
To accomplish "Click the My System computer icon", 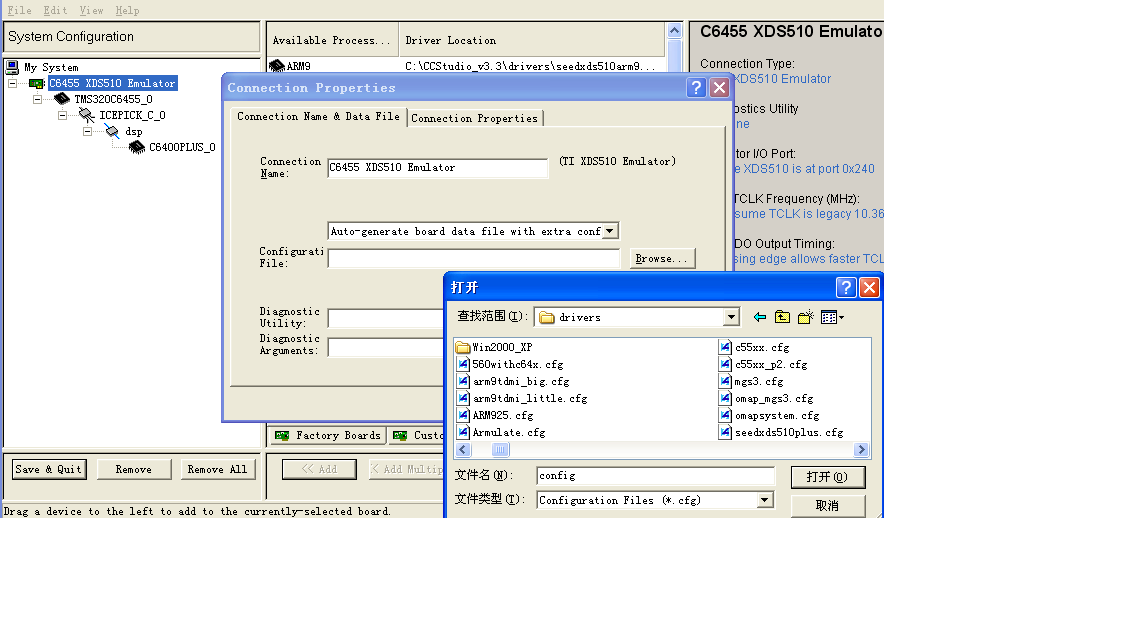I will (x=12, y=67).
